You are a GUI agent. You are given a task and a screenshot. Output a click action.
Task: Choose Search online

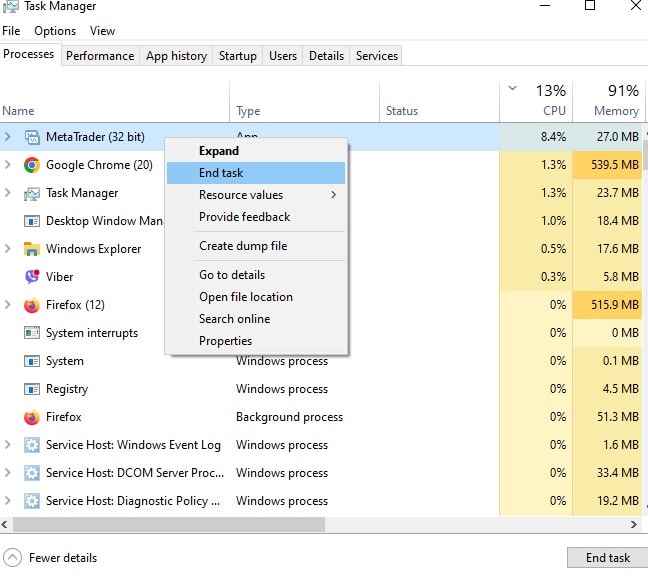[x=256, y=319]
